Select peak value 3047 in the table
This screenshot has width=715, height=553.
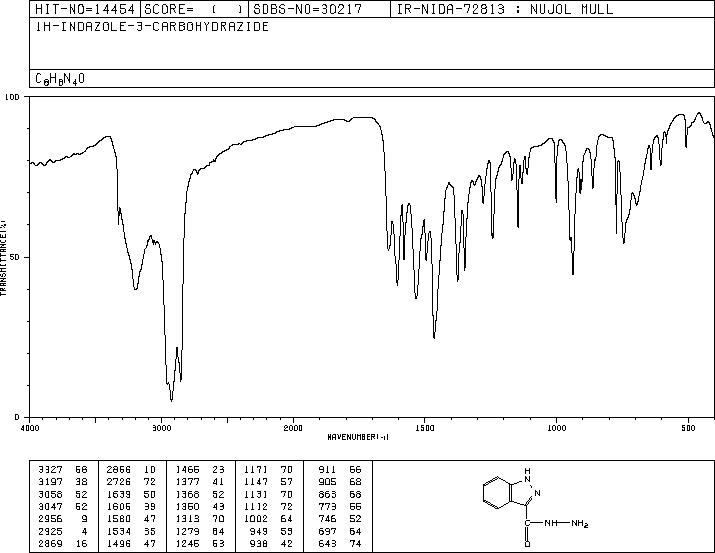50,506
